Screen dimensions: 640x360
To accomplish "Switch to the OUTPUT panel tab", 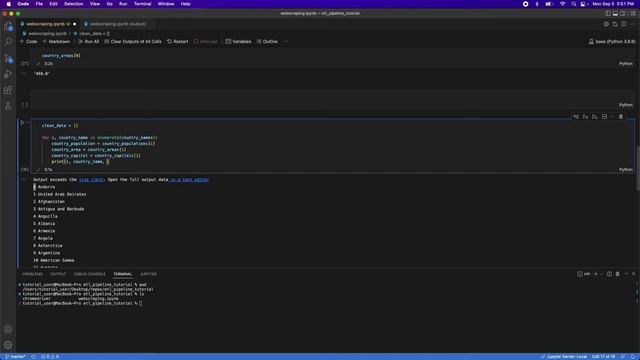I will coord(58,274).
